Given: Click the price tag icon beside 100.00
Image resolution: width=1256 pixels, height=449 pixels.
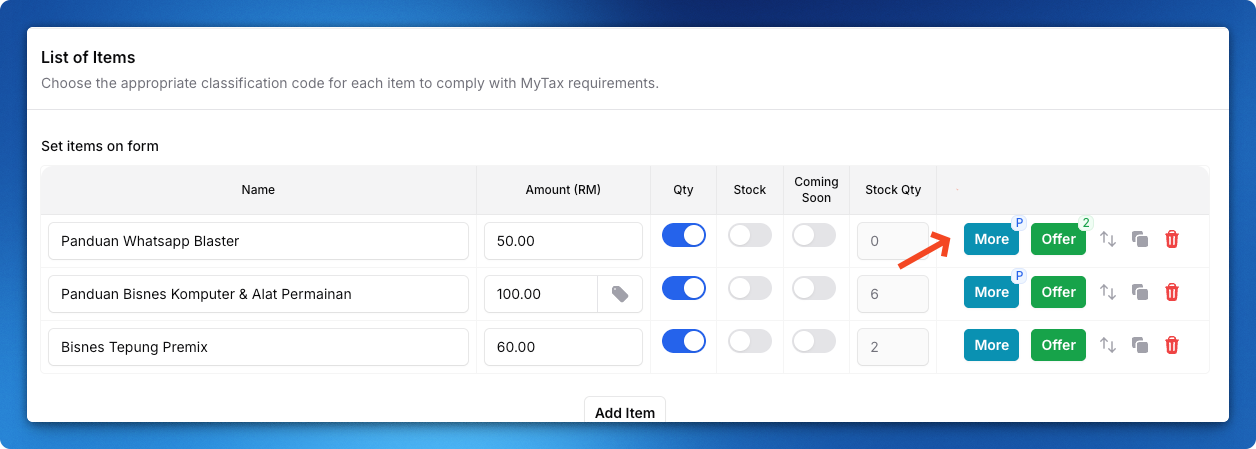Looking at the screenshot, I should tap(620, 294).
